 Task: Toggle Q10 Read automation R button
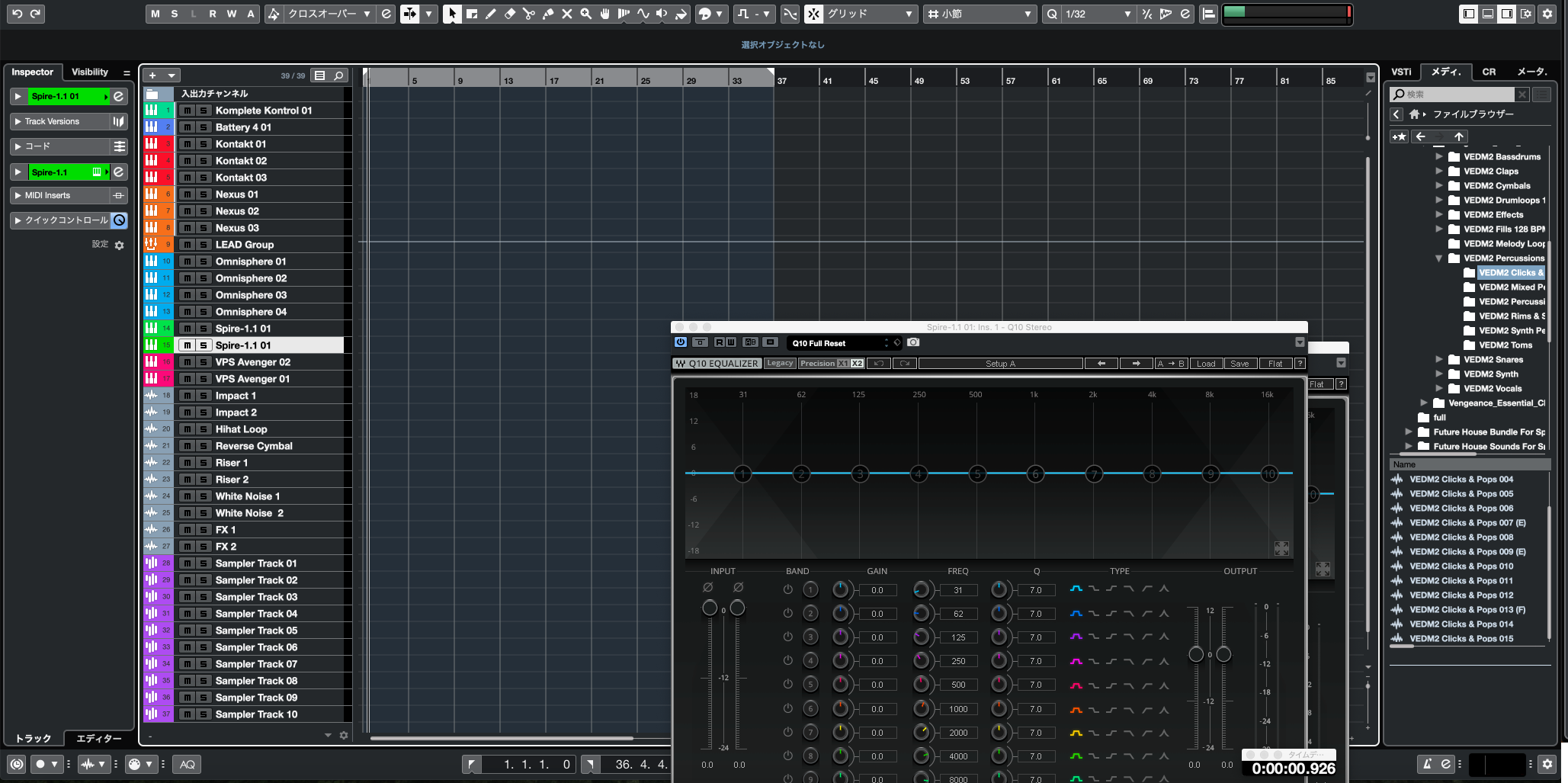(x=719, y=342)
